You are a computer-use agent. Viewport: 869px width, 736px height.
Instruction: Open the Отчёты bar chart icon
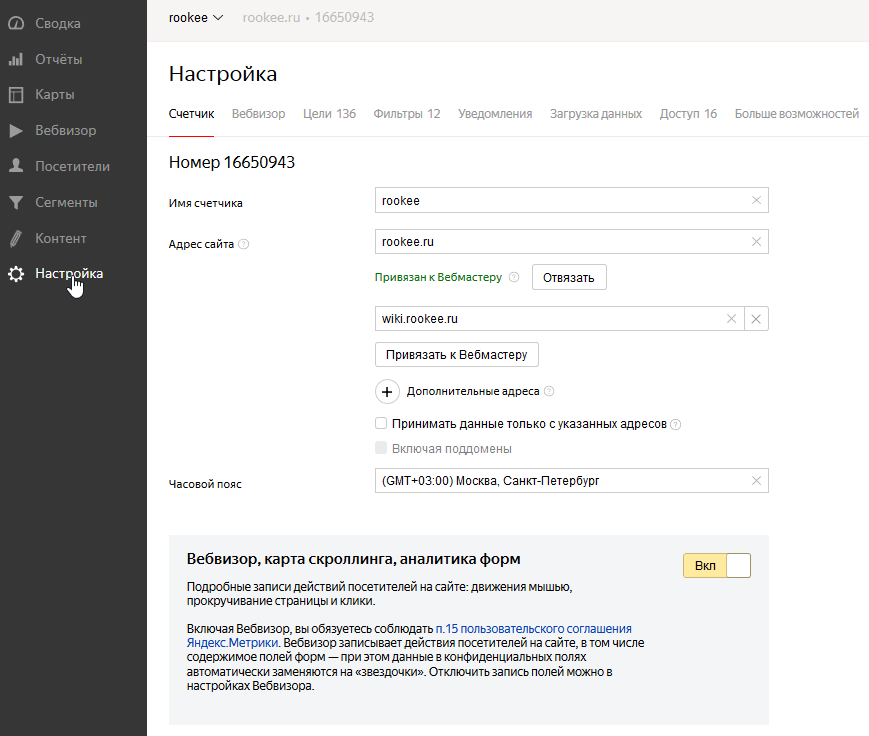coord(16,59)
